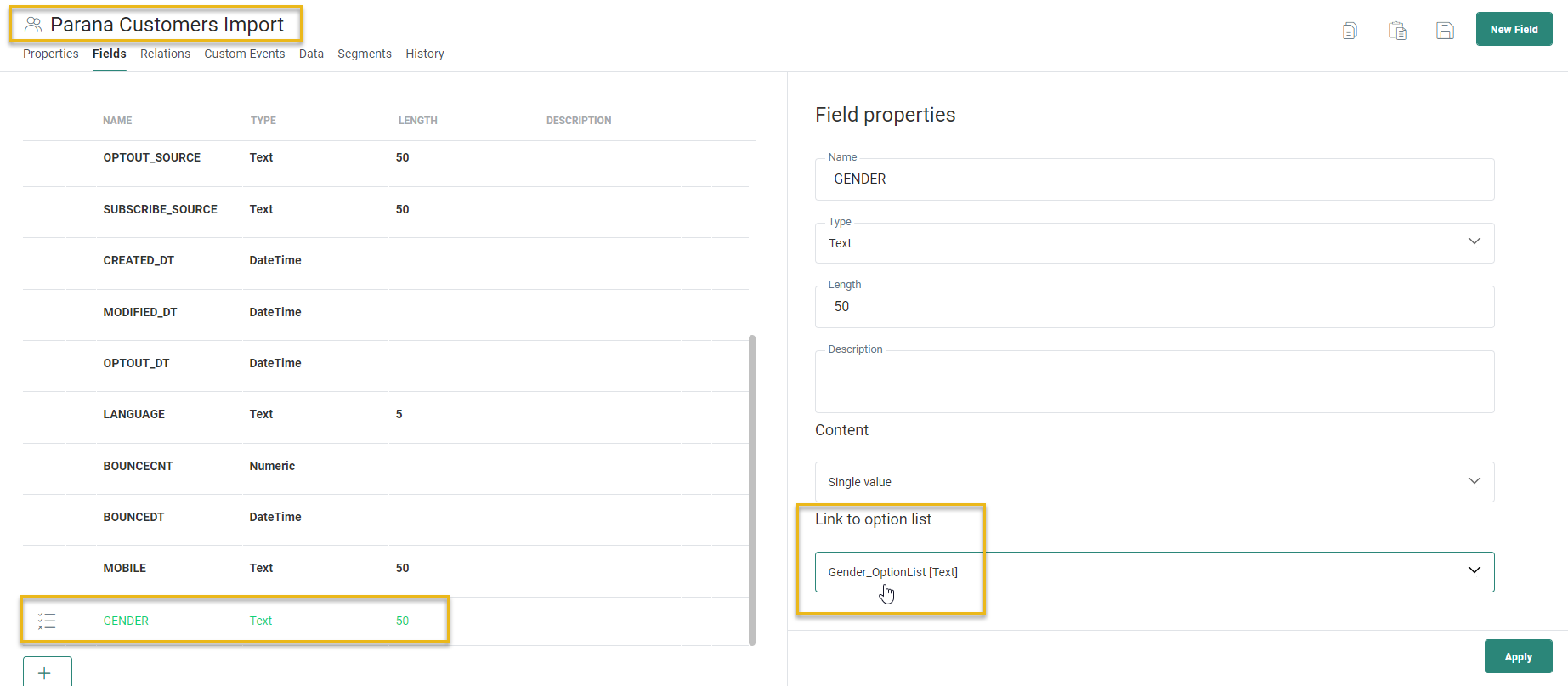Open the History tab

click(x=425, y=54)
